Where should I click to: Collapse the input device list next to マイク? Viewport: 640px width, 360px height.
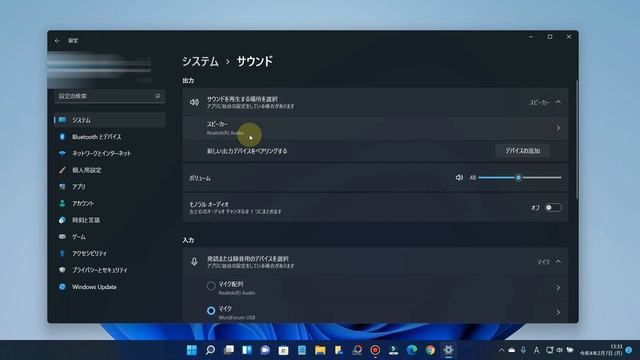click(x=558, y=262)
